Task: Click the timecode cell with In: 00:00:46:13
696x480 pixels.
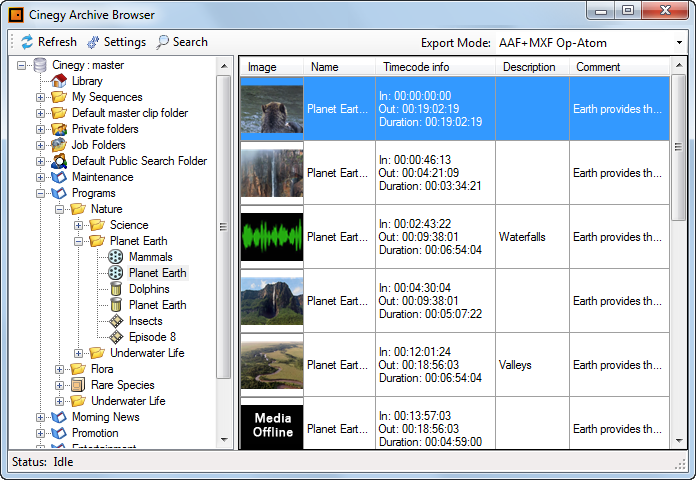Action: 435,173
